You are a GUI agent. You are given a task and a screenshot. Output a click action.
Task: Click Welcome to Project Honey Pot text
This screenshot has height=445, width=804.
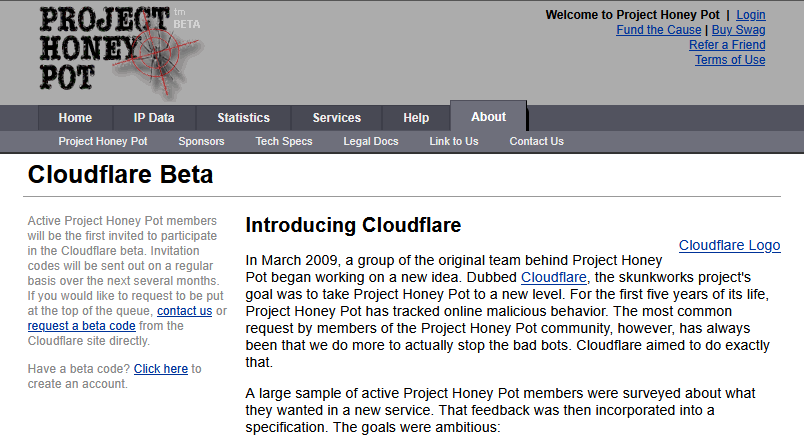click(x=632, y=15)
